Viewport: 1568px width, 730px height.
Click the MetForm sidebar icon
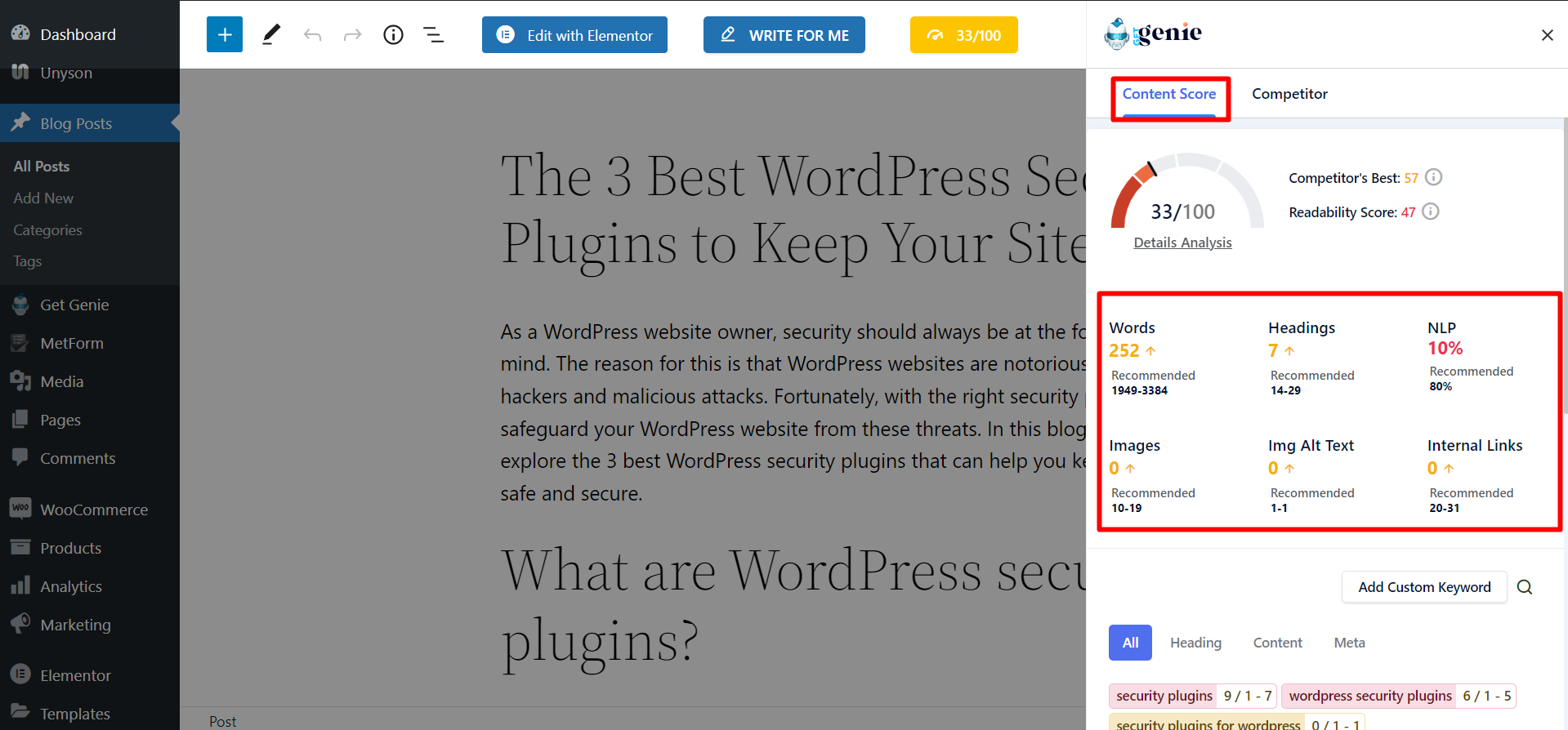tap(20, 343)
